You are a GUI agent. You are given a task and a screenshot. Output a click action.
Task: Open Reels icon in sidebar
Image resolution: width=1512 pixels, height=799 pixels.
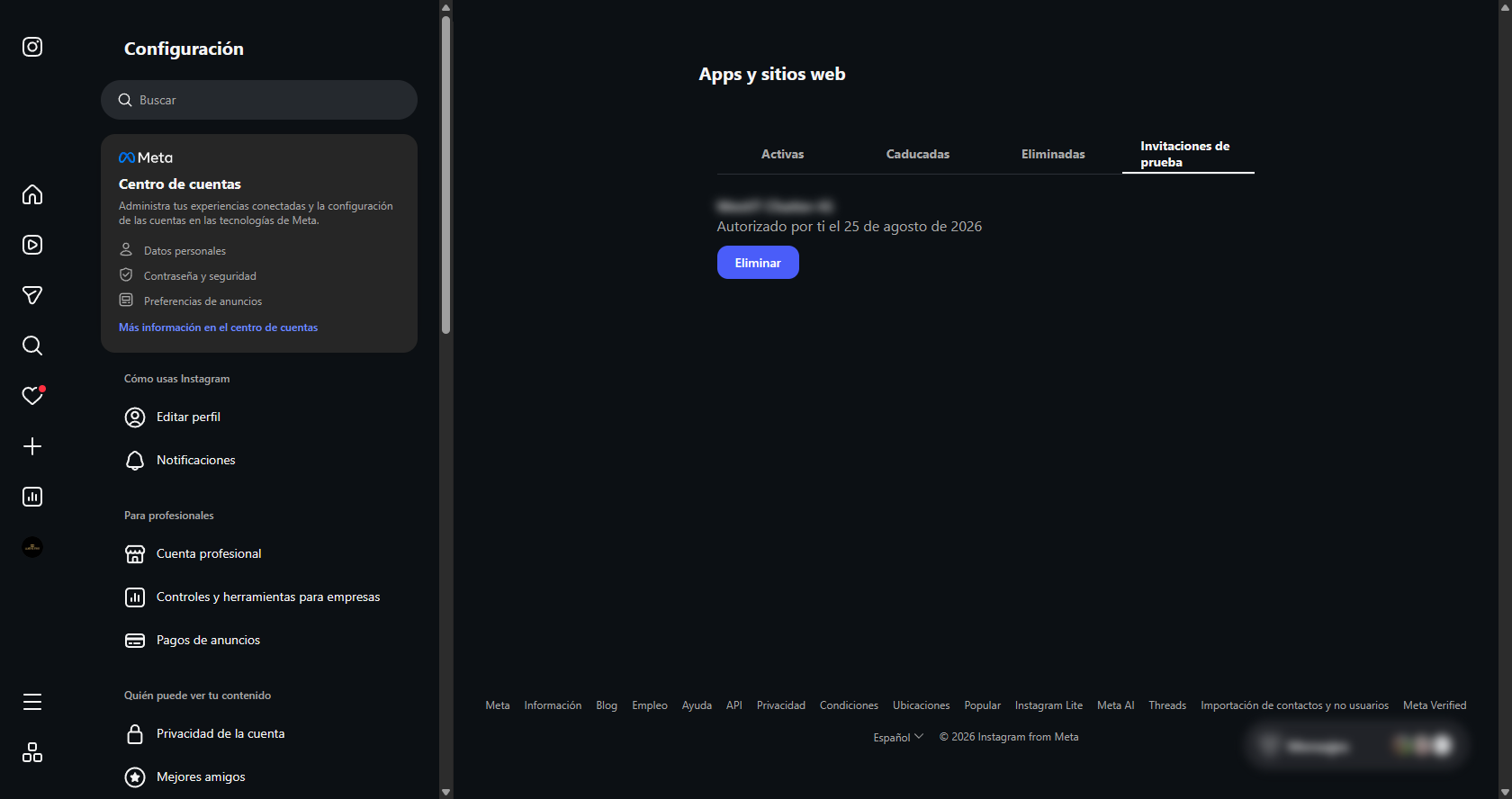click(x=32, y=245)
